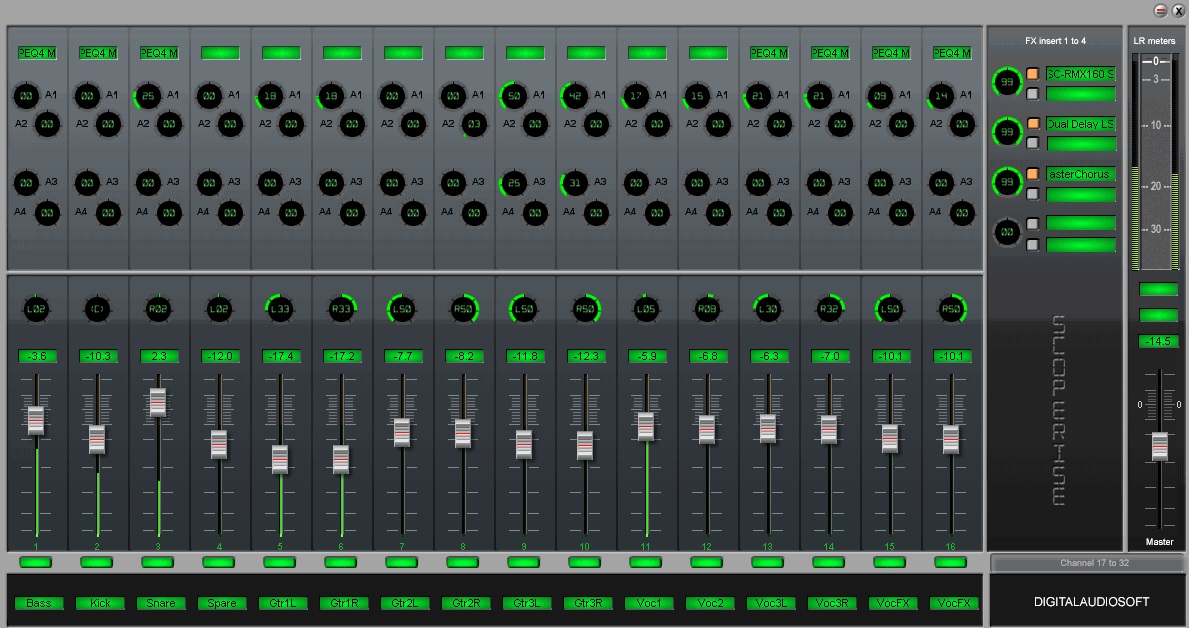Image resolution: width=1189 pixels, height=628 pixels.
Task: Click the level readout showing -3.6 on the Bass channel
Action: pyautogui.click(x=37, y=355)
